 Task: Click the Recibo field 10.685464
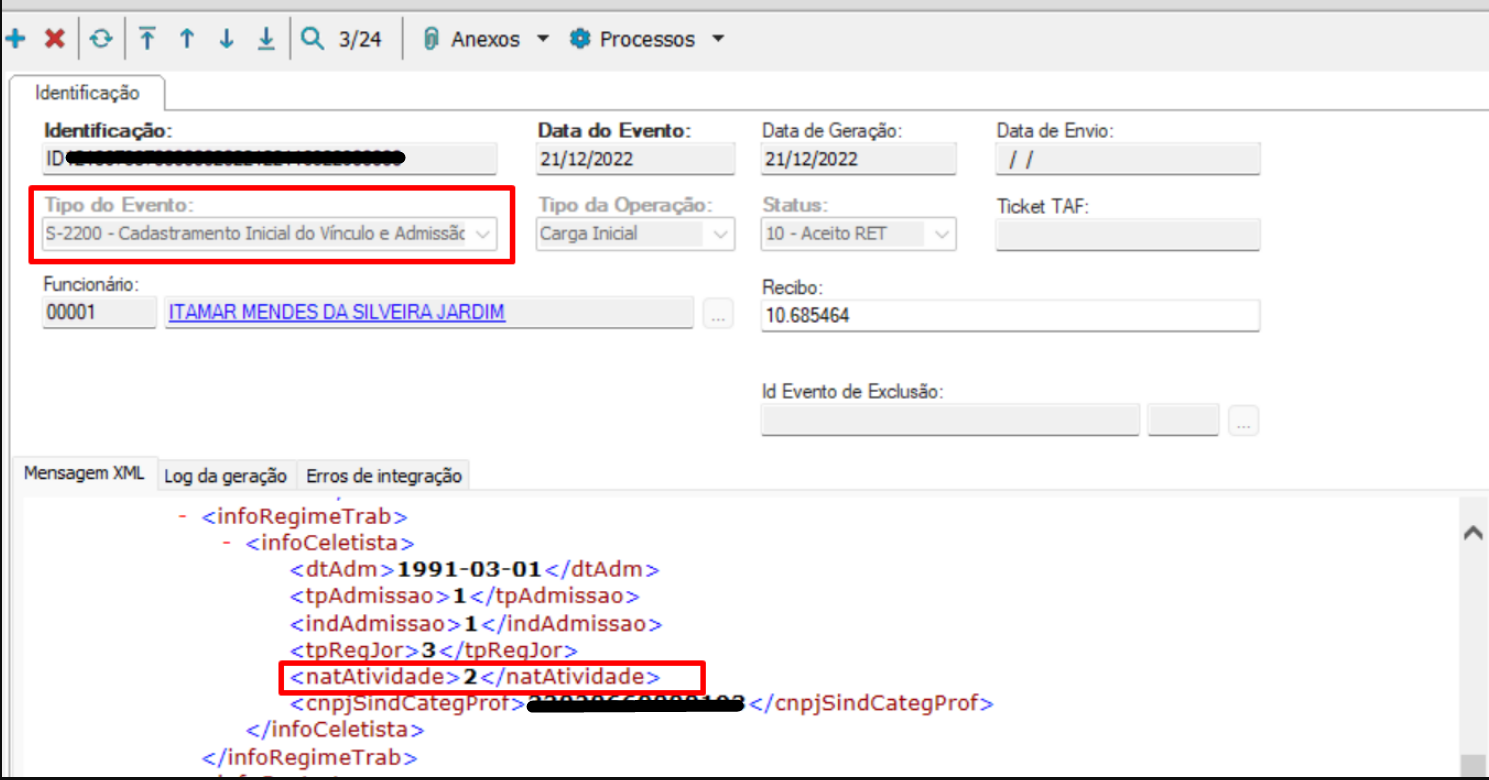click(x=1010, y=315)
